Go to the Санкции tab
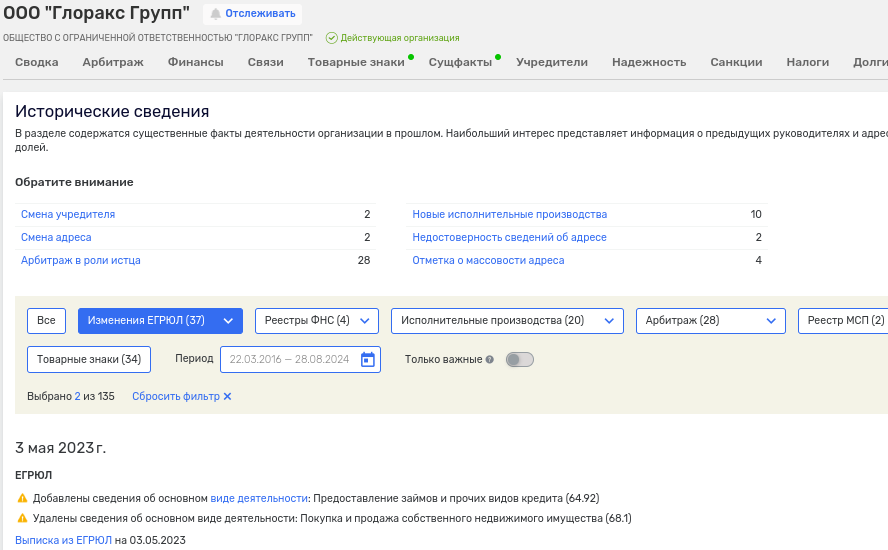The height and width of the screenshot is (550, 888). [736, 62]
